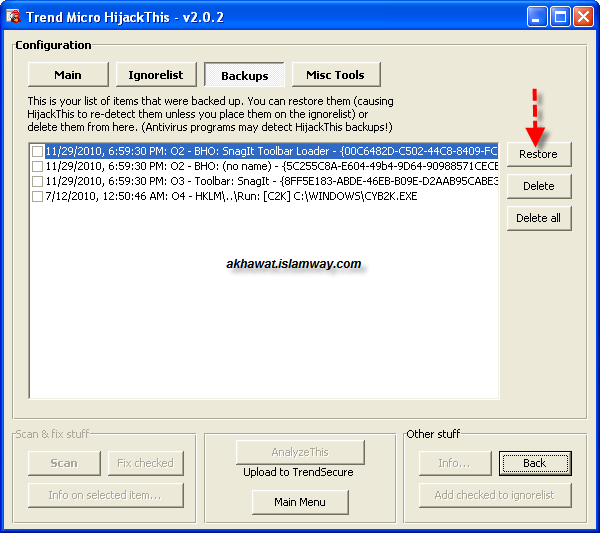This screenshot has height=533, width=600.
Task: Return to the Main Menu
Action: click(x=300, y=502)
